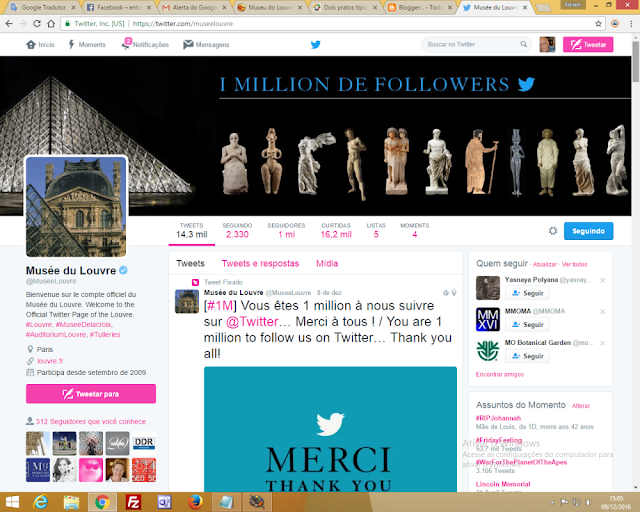Screen dimensions: 640x512
Task: Click the #MuseeDelacroix hashtag
Action: [84, 325]
